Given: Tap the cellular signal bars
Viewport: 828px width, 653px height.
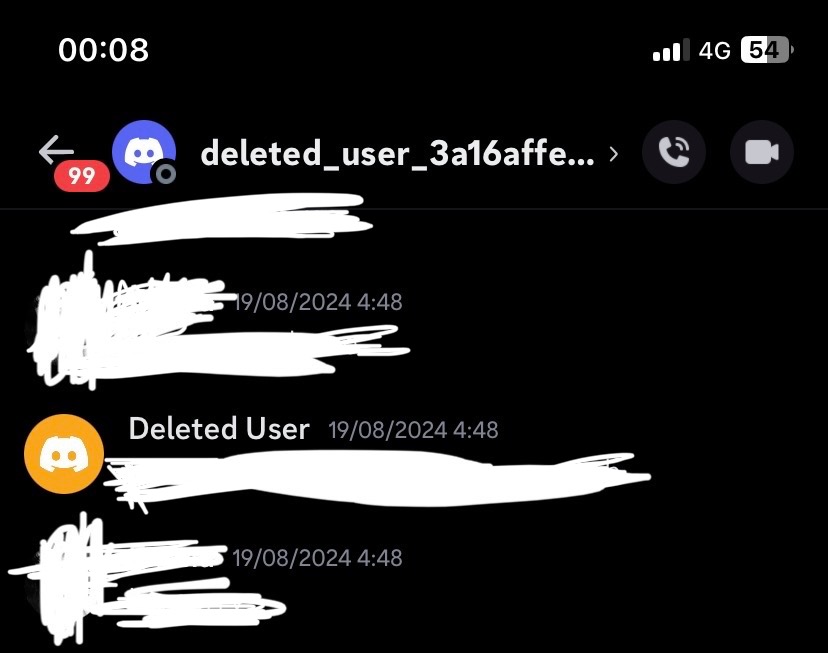Looking at the screenshot, I should [671, 50].
